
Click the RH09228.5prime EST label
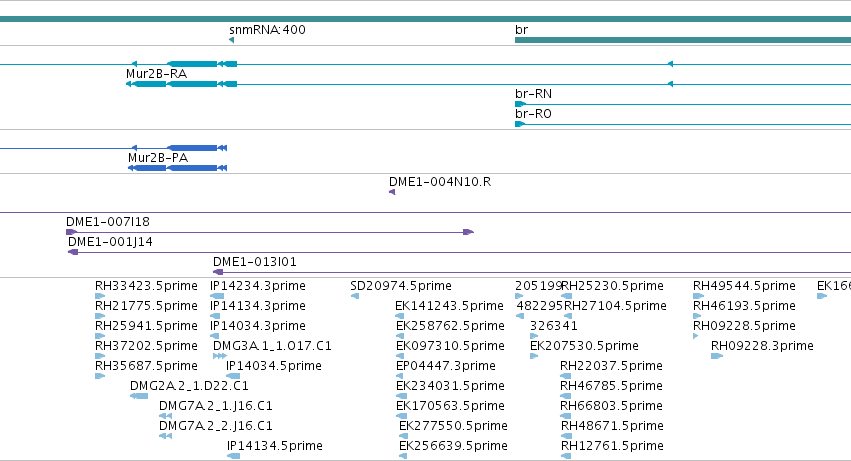(744, 326)
